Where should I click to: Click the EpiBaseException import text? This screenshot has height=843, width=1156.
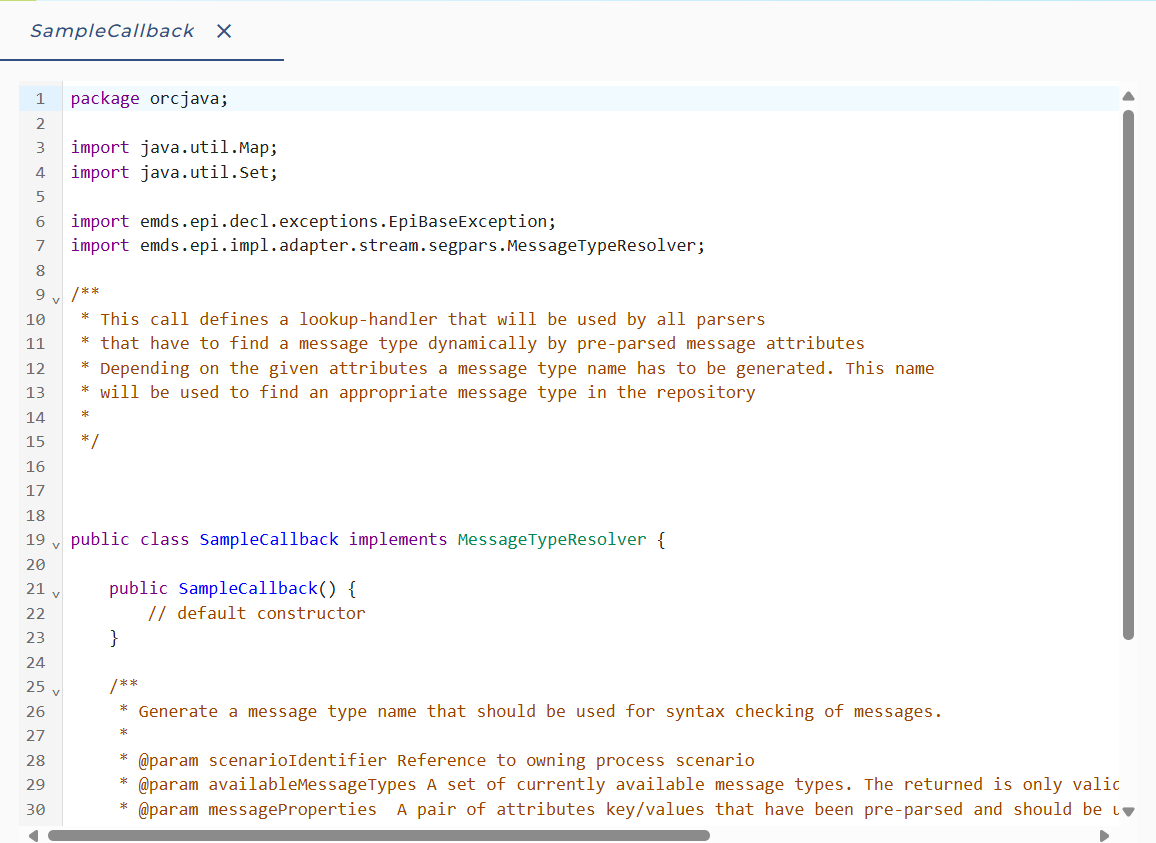313,221
